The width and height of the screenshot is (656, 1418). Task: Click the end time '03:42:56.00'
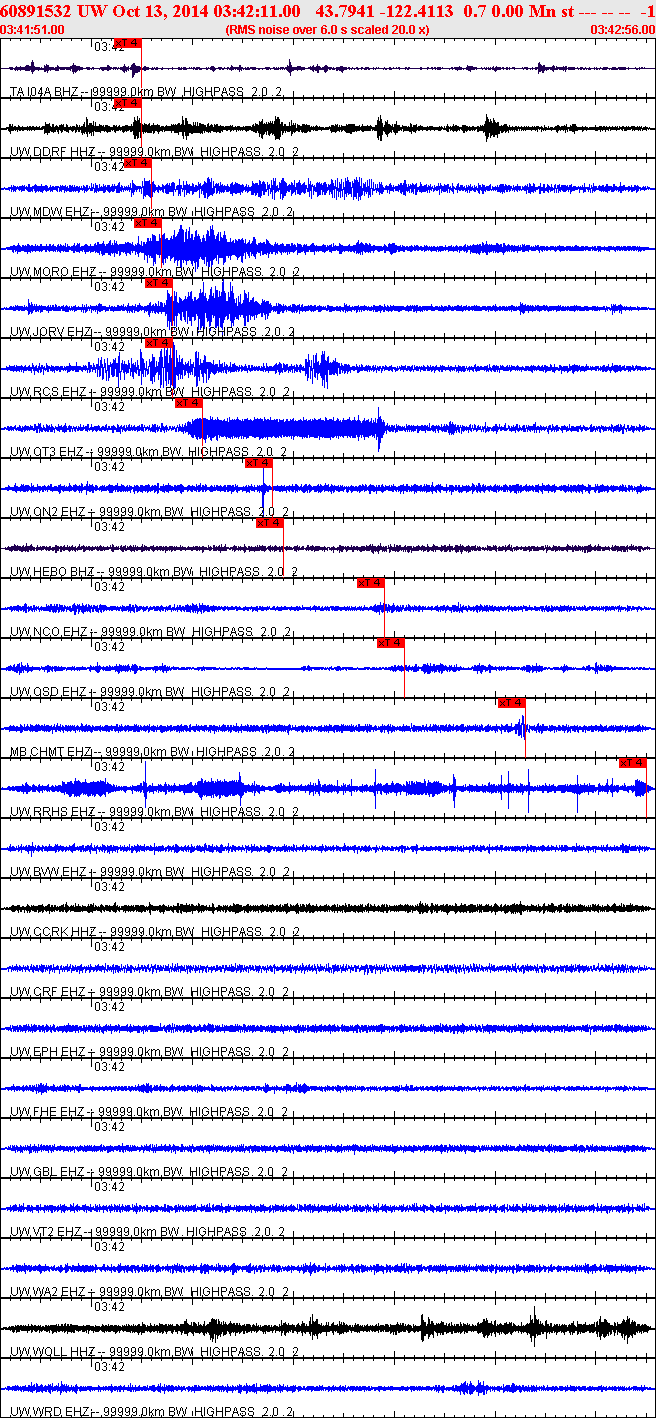point(623,30)
